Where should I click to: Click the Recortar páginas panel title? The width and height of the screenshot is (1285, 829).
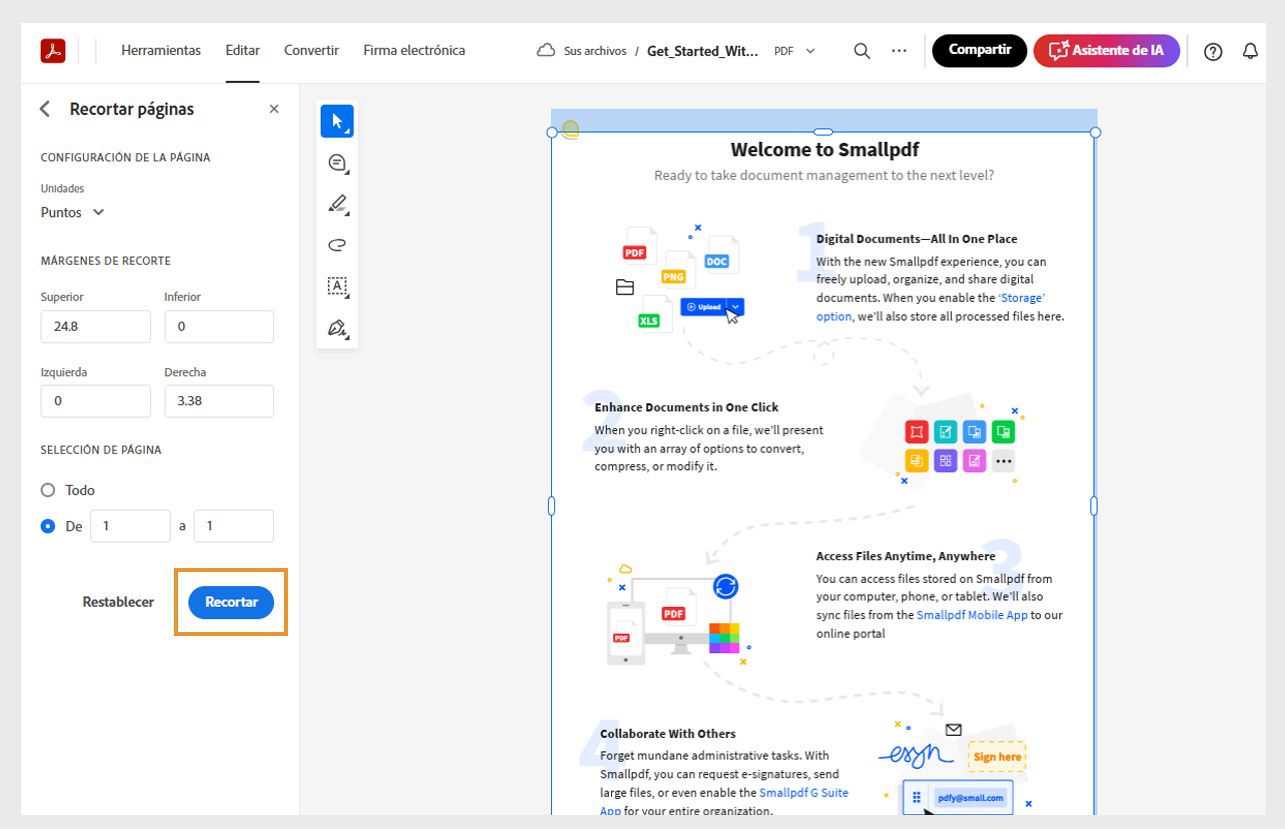click(132, 109)
